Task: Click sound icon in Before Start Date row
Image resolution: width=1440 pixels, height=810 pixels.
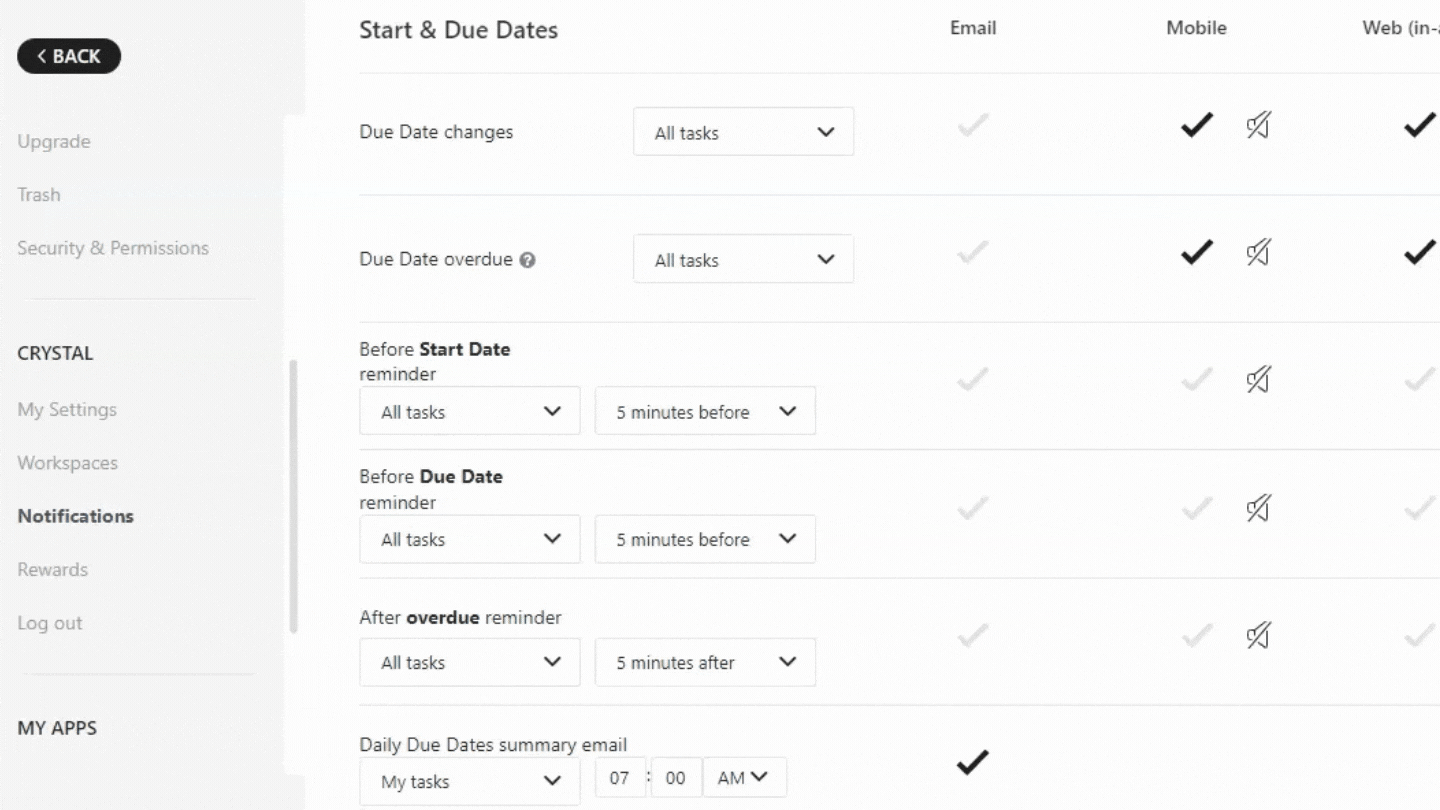Action: tap(1258, 380)
